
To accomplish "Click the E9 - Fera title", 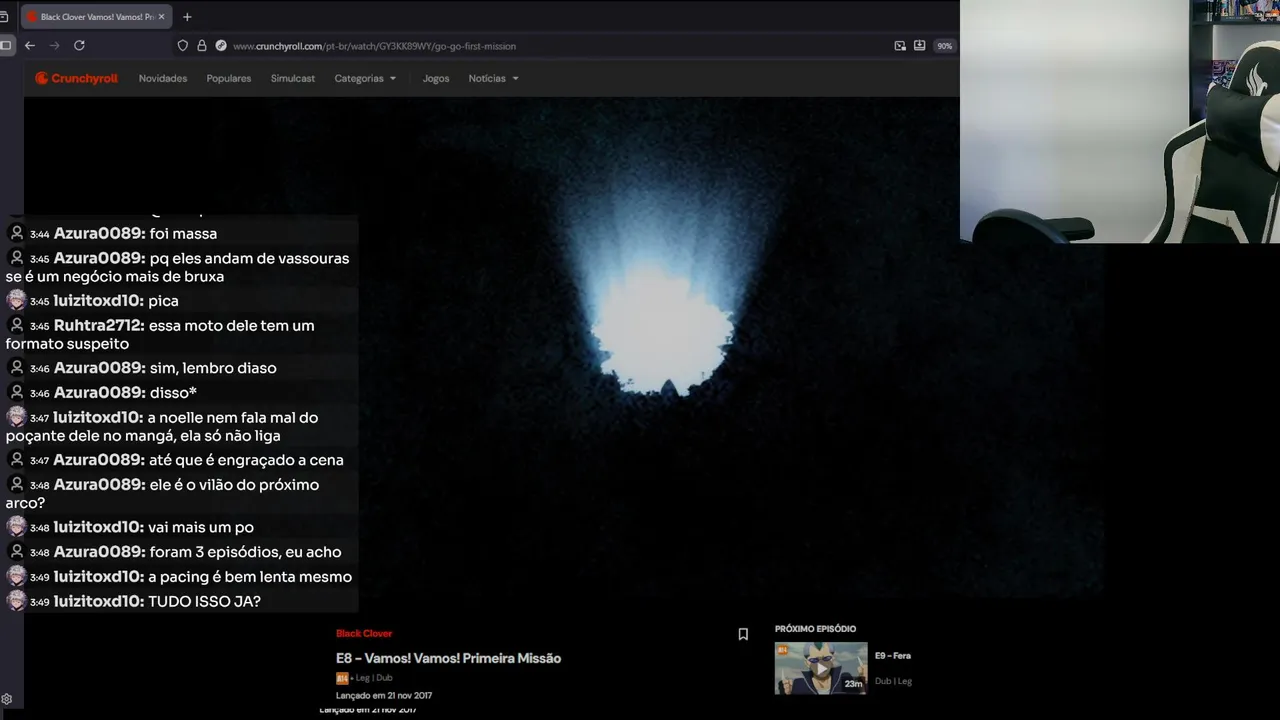I will (x=893, y=656).
